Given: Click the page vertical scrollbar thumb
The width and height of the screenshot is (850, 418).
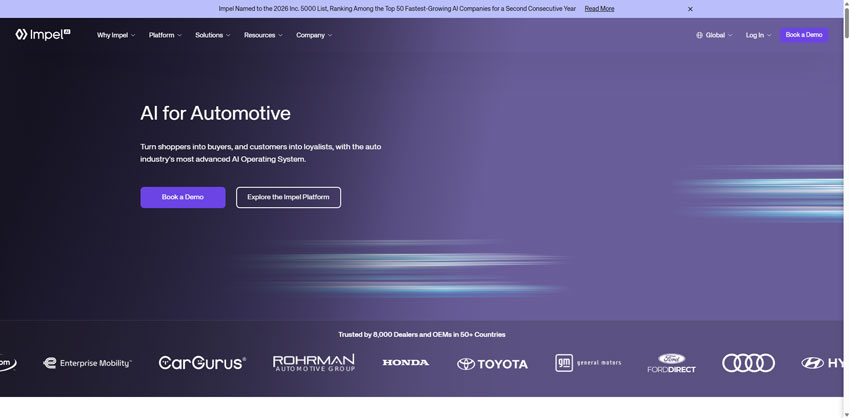Looking at the screenshot, I should point(847,24).
